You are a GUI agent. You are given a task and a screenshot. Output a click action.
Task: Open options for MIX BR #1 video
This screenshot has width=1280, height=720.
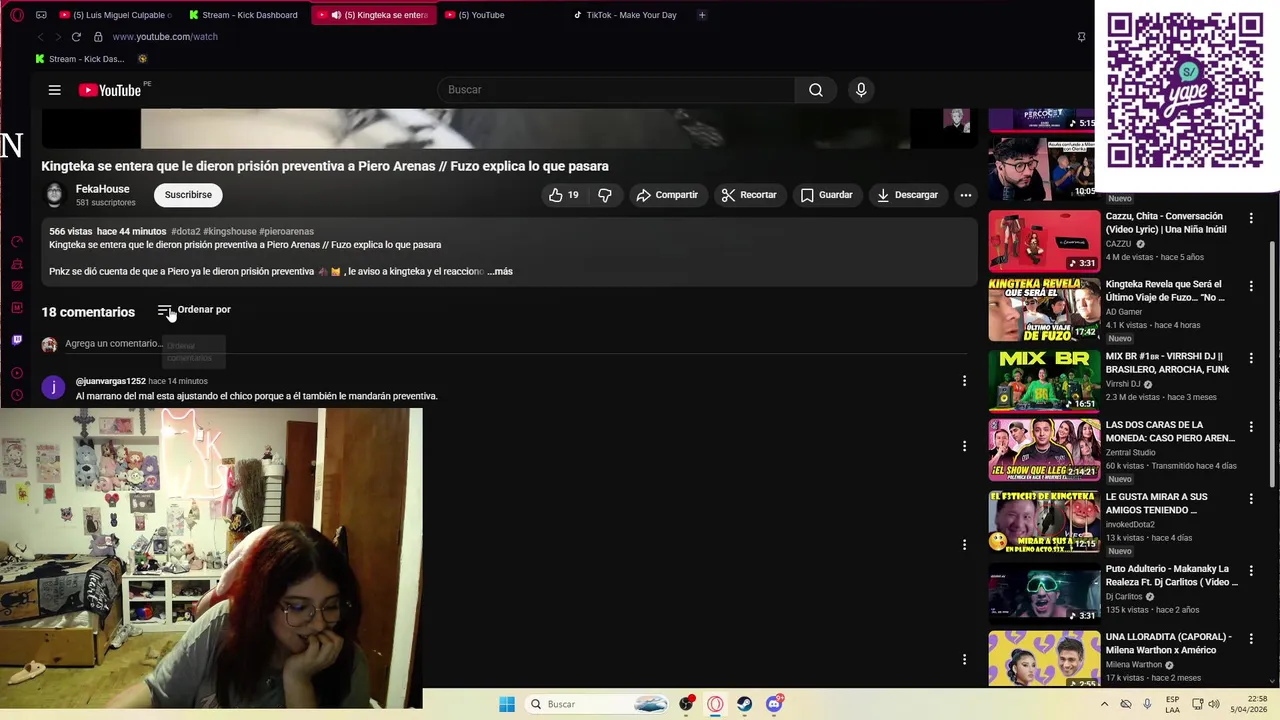click(1250, 357)
